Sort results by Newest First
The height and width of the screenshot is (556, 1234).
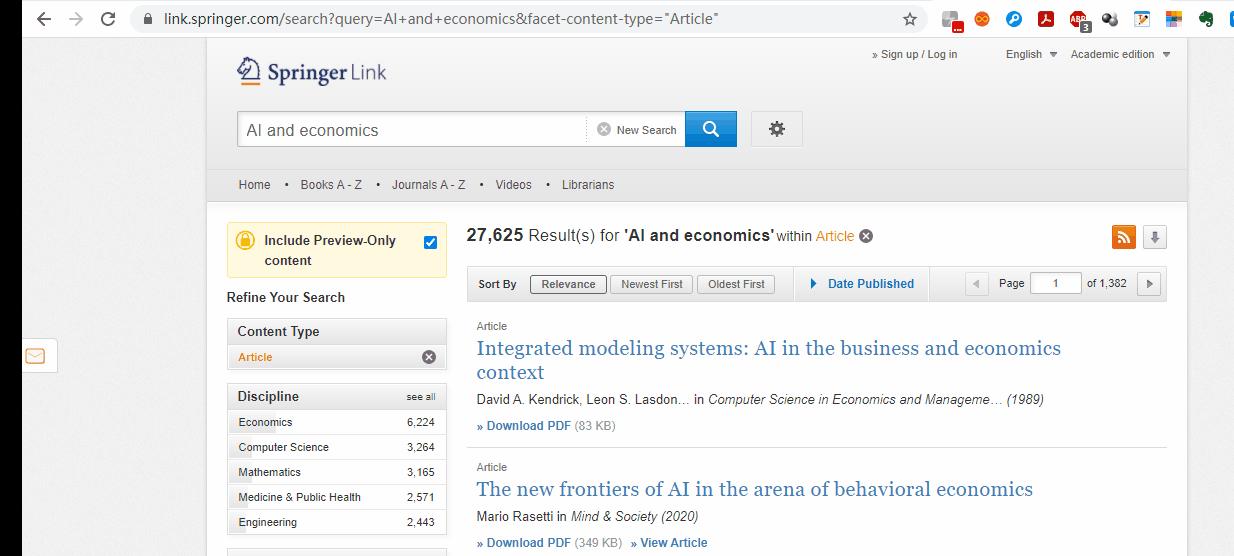click(651, 284)
